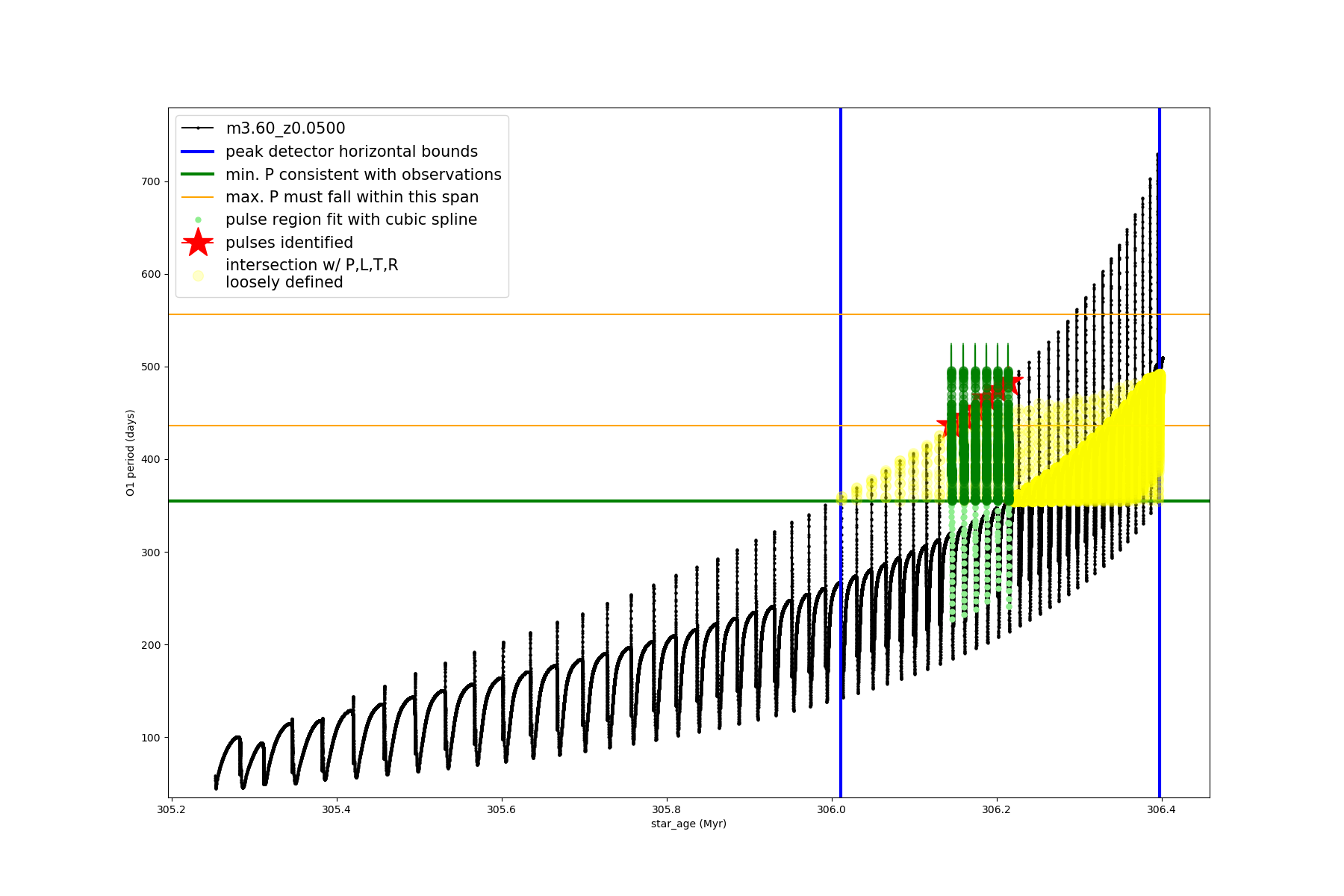Click the 'star_age (Myr)' x-axis label
Viewport: 1344px width, 896px height.
pyautogui.click(x=688, y=824)
